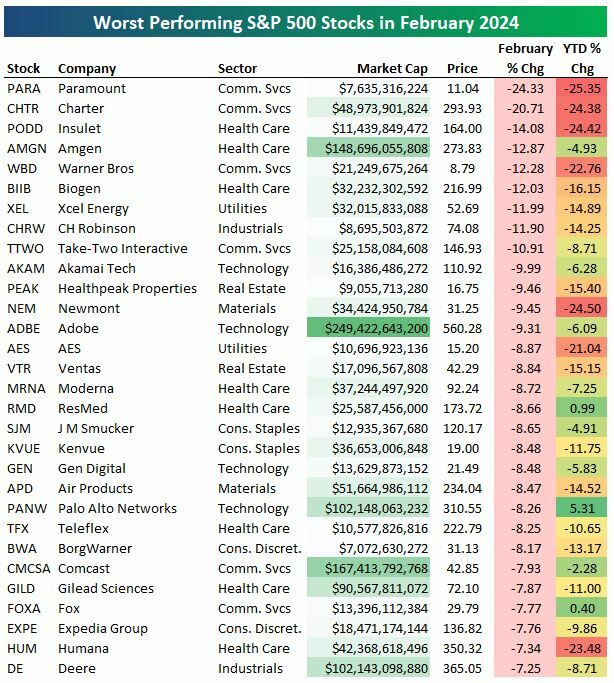Select Newmont's YTD value -24.50
The width and height of the screenshot is (614, 683).
pyautogui.click(x=580, y=308)
